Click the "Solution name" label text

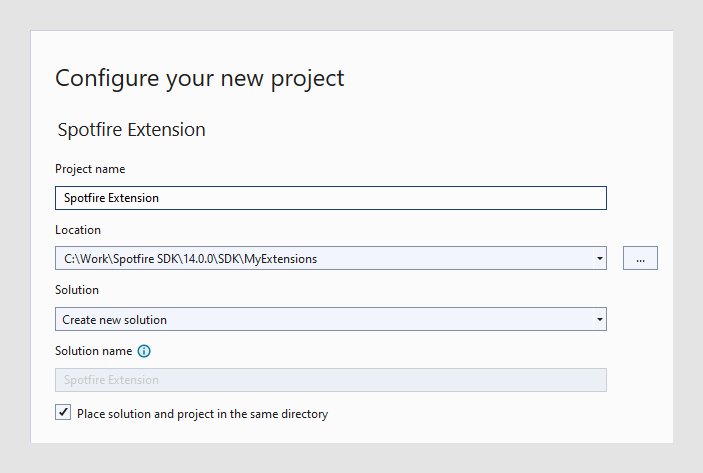click(93, 351)
